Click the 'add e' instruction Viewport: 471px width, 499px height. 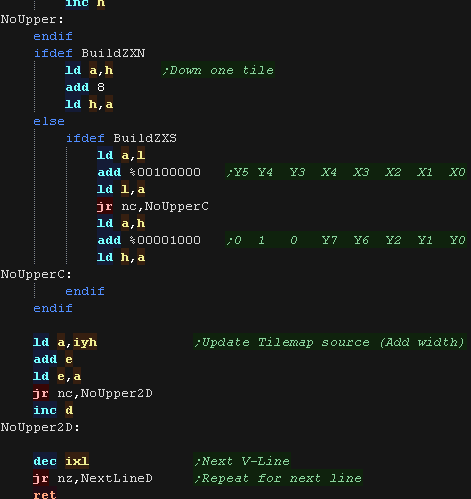53,359
